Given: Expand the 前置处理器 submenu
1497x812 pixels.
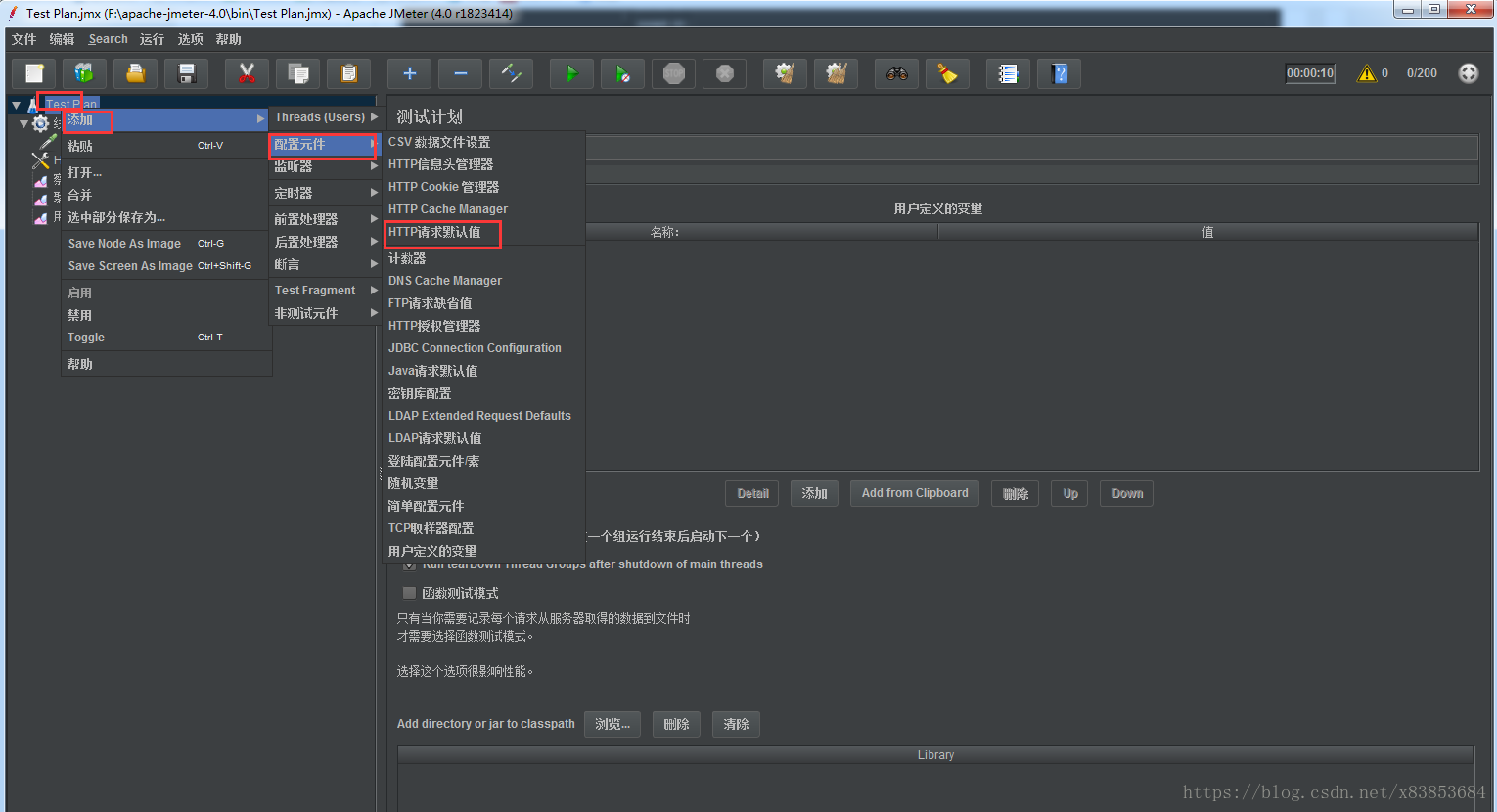Looking at the screenshot, I should tap(326, 219).
